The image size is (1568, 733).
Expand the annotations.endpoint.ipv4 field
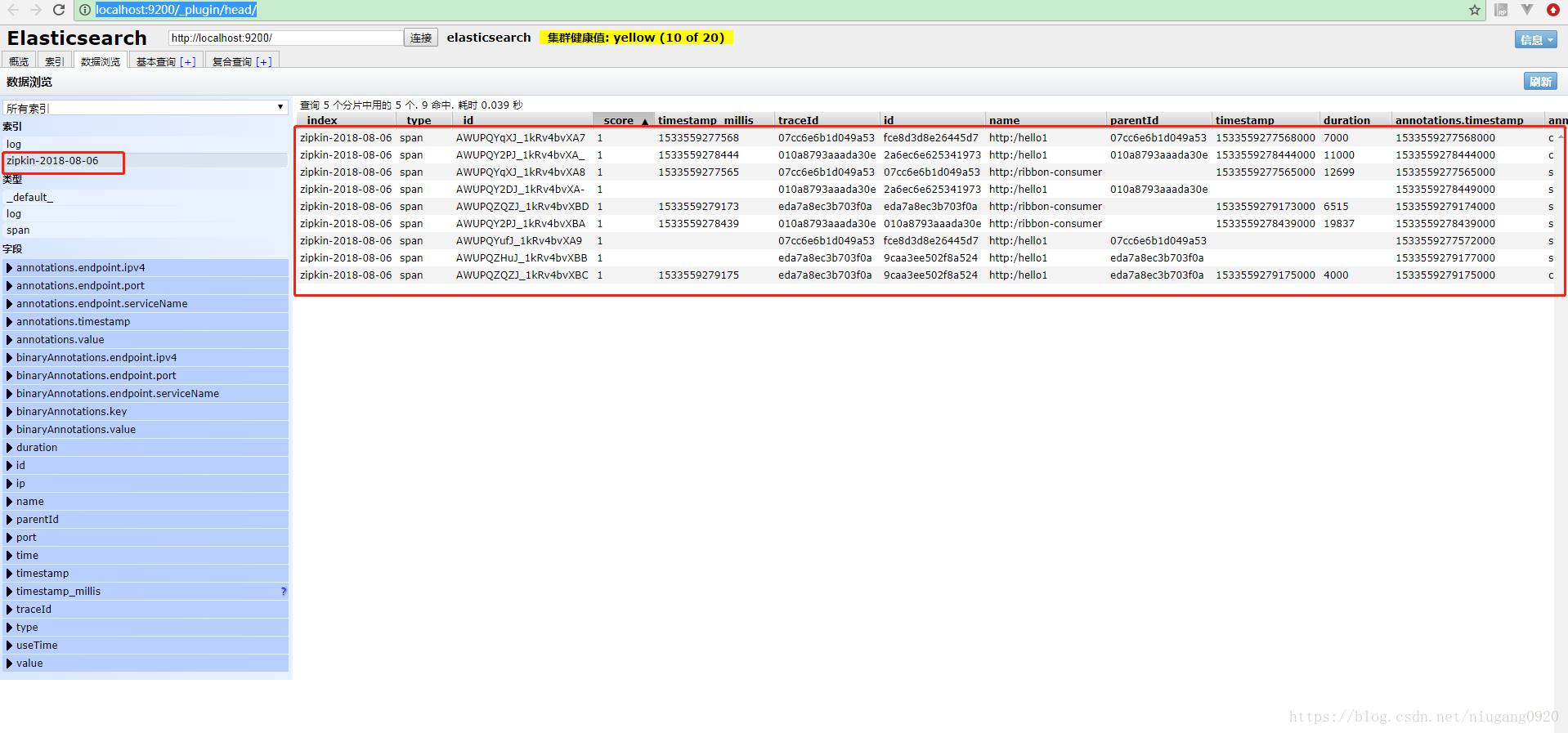[146, 267]
